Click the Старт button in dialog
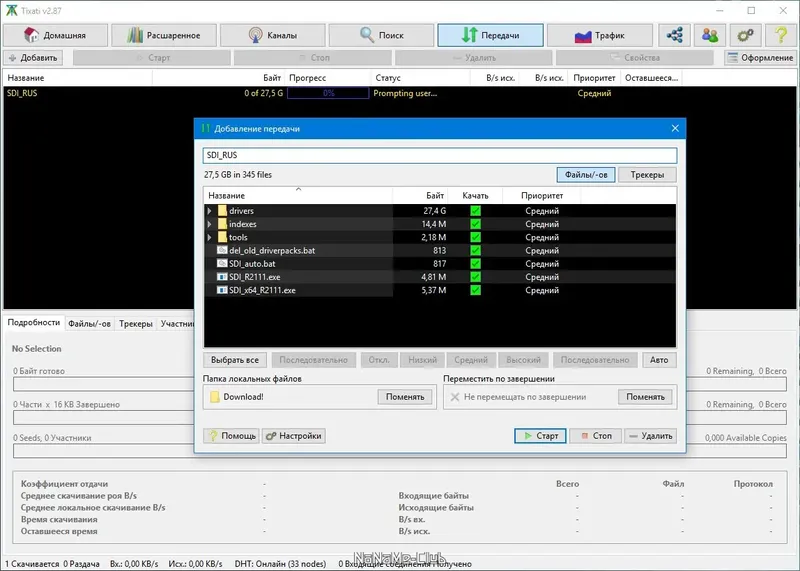Screen dimensions: 800x571 (540, 436)
